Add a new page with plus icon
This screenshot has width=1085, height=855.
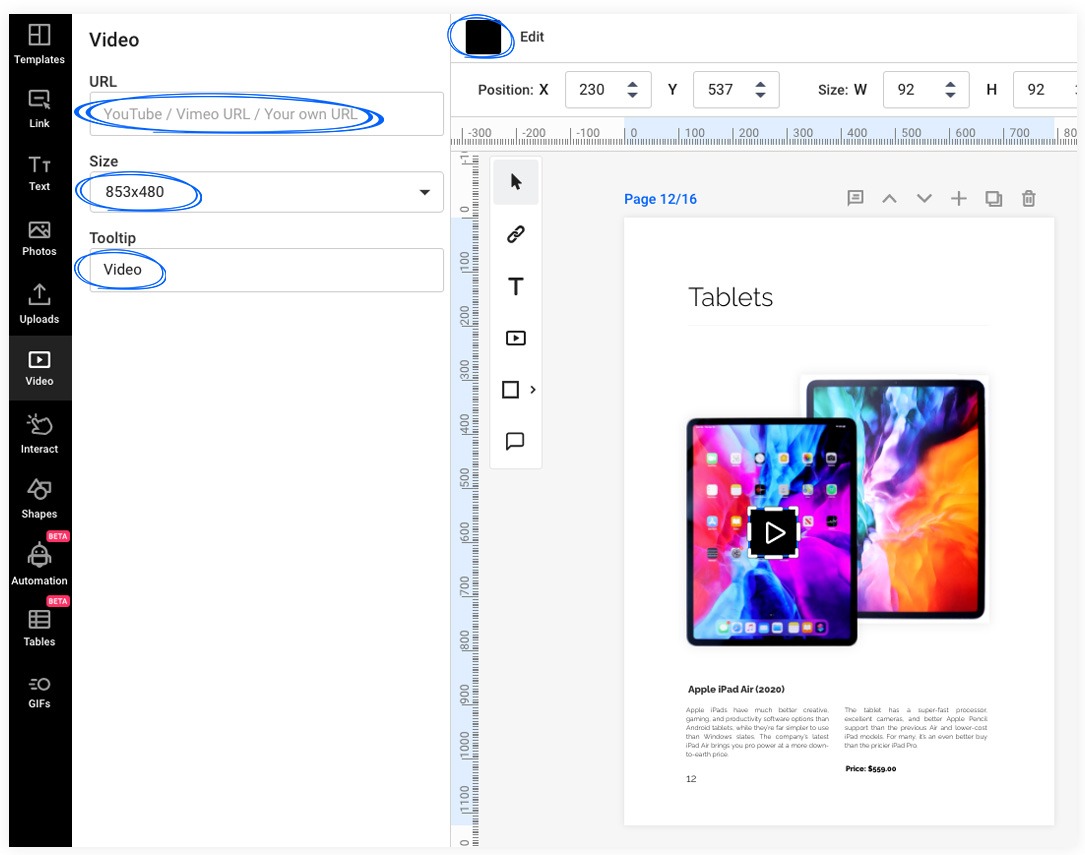coord(958,199)
